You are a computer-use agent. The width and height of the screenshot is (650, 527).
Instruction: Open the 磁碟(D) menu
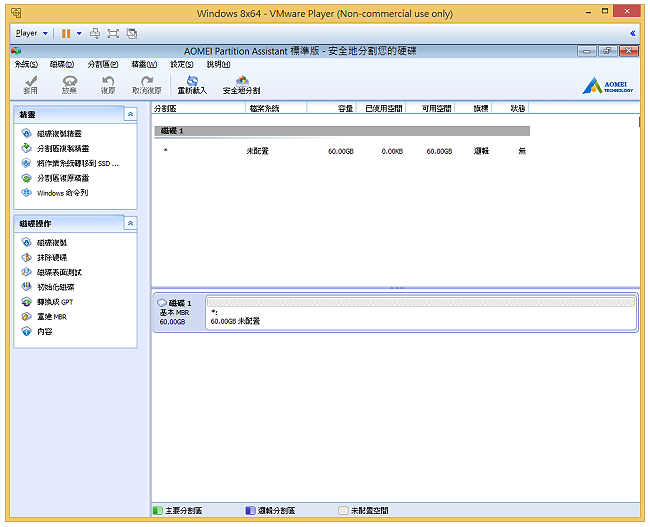(x=62, y=64)
